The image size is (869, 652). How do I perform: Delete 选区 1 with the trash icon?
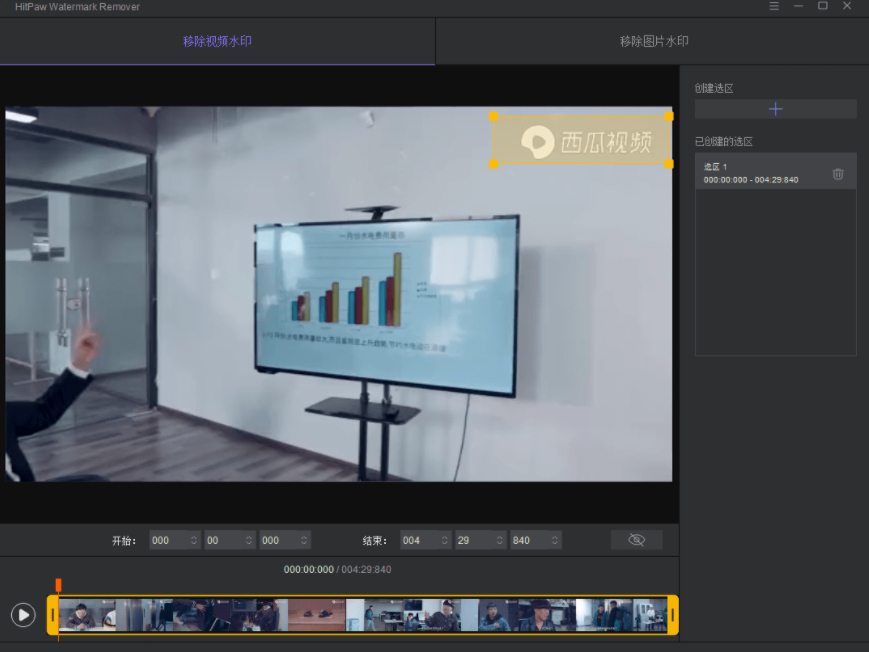tap(838, 174)
